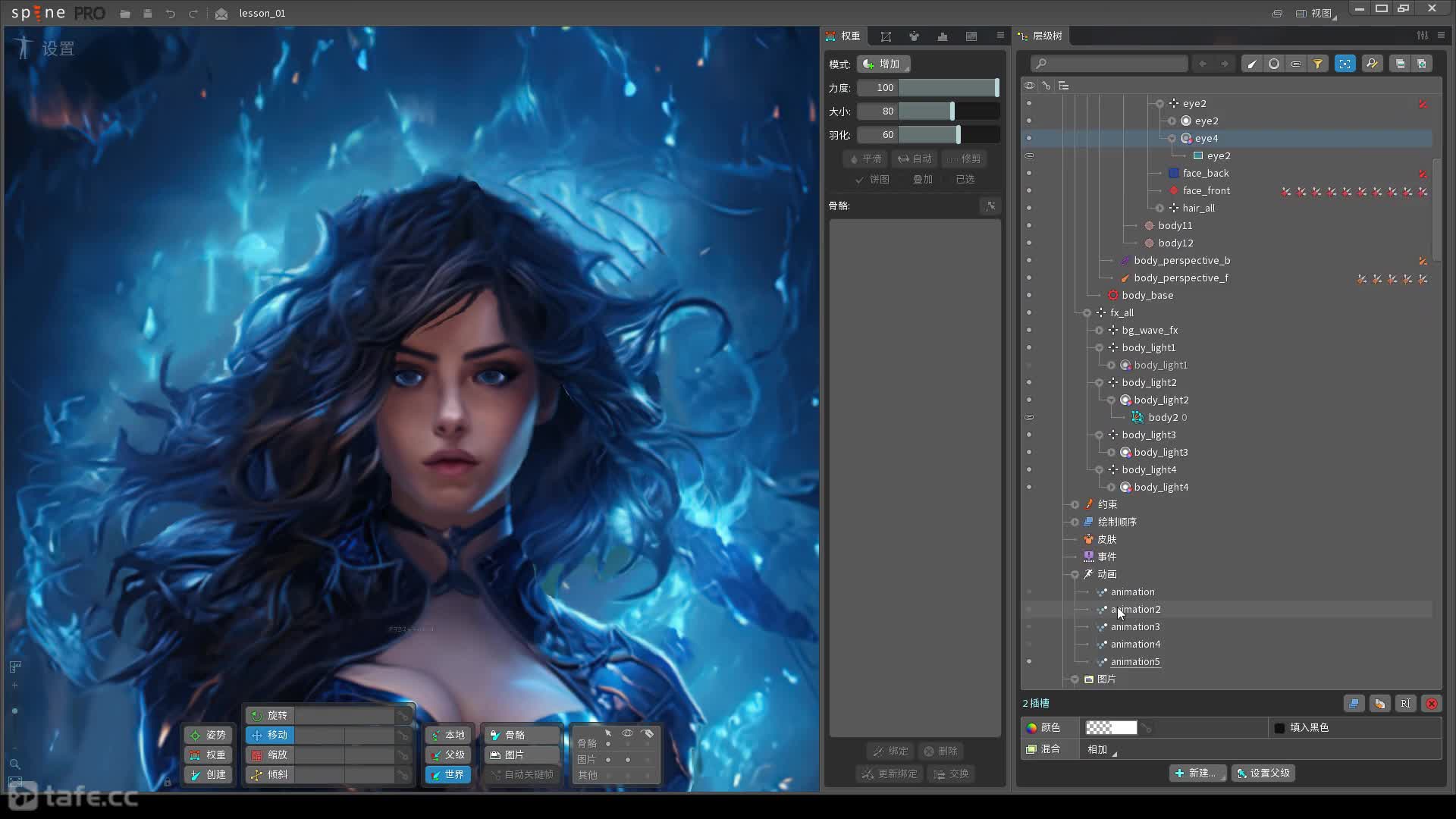
Task: Filter tree by attachments paperclip icon
Action: coord(1296,64)
